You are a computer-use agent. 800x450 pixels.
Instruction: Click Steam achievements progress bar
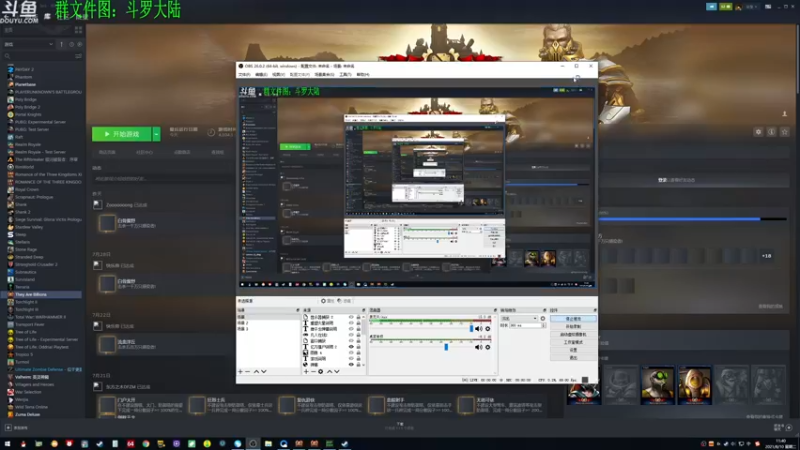pyautogui.click(x=692, y=219)
